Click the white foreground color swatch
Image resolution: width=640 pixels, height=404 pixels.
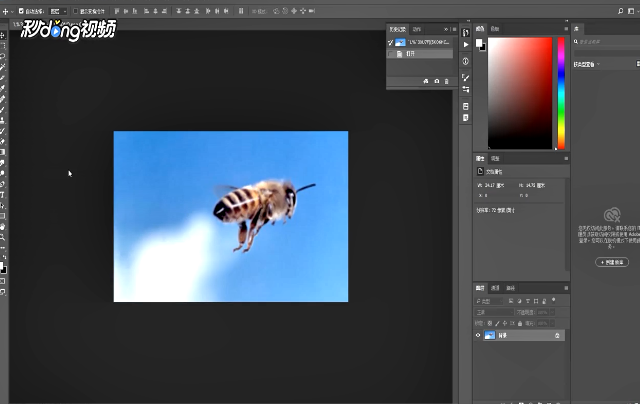point(479,42)
